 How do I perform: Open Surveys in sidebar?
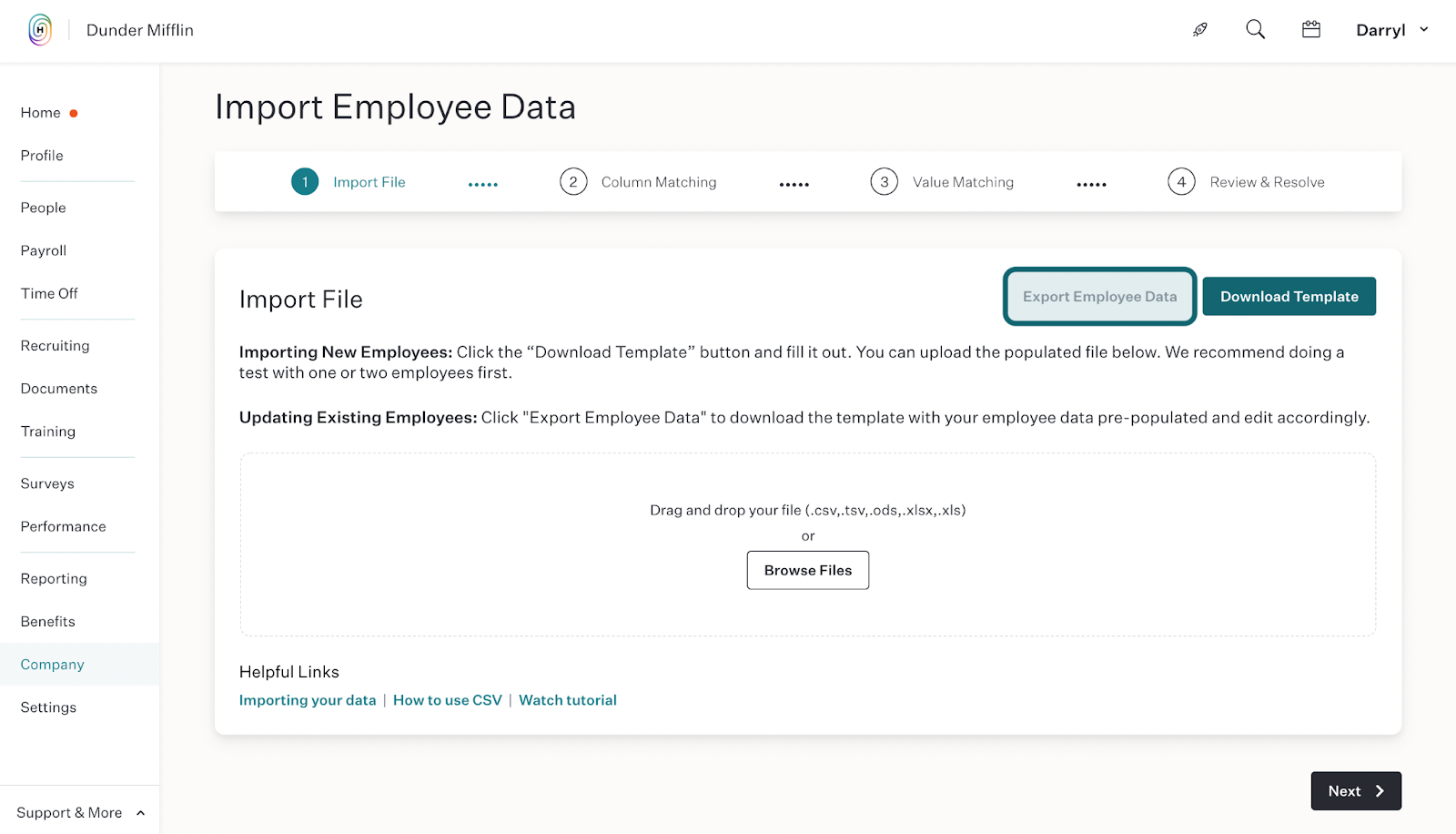[x=47, y=483]
